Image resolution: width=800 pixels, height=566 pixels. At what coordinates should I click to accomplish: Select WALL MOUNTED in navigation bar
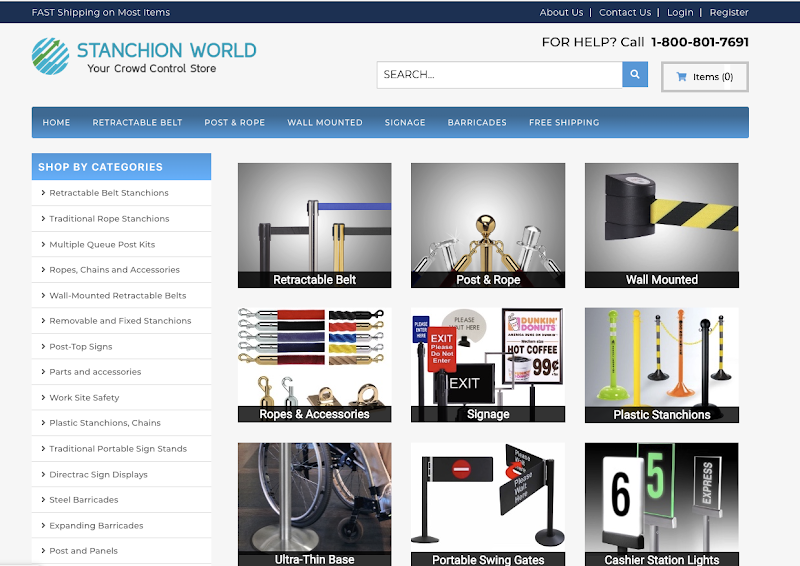click(x=324, y=122)
